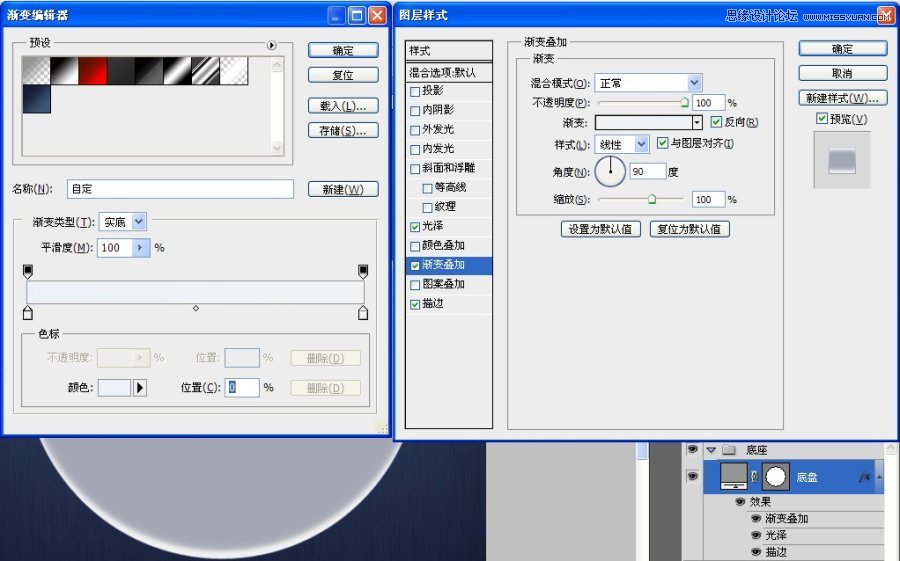Open the 渐变类型 dropdown showing 实底
The image size is (900, 561).
tap(123, 222)
